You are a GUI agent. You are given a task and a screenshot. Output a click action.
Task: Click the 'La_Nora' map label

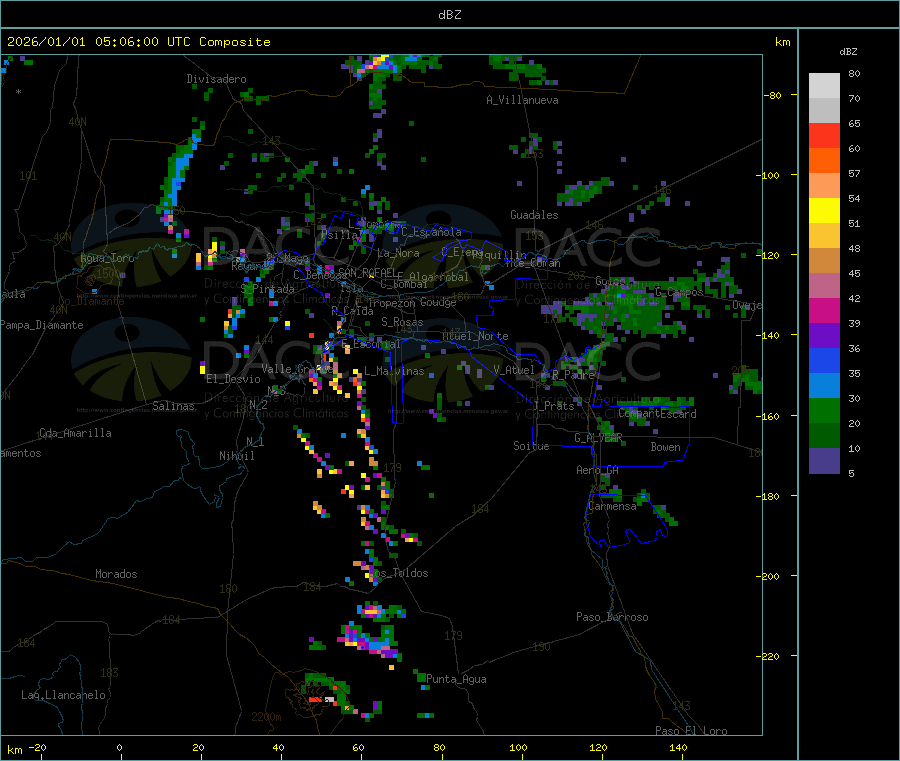398,253
